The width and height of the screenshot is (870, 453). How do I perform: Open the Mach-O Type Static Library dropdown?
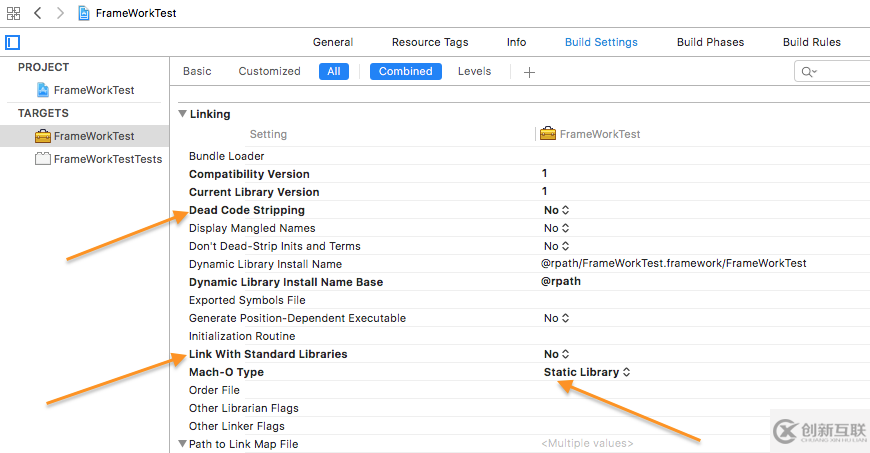(x=587, y=372)
